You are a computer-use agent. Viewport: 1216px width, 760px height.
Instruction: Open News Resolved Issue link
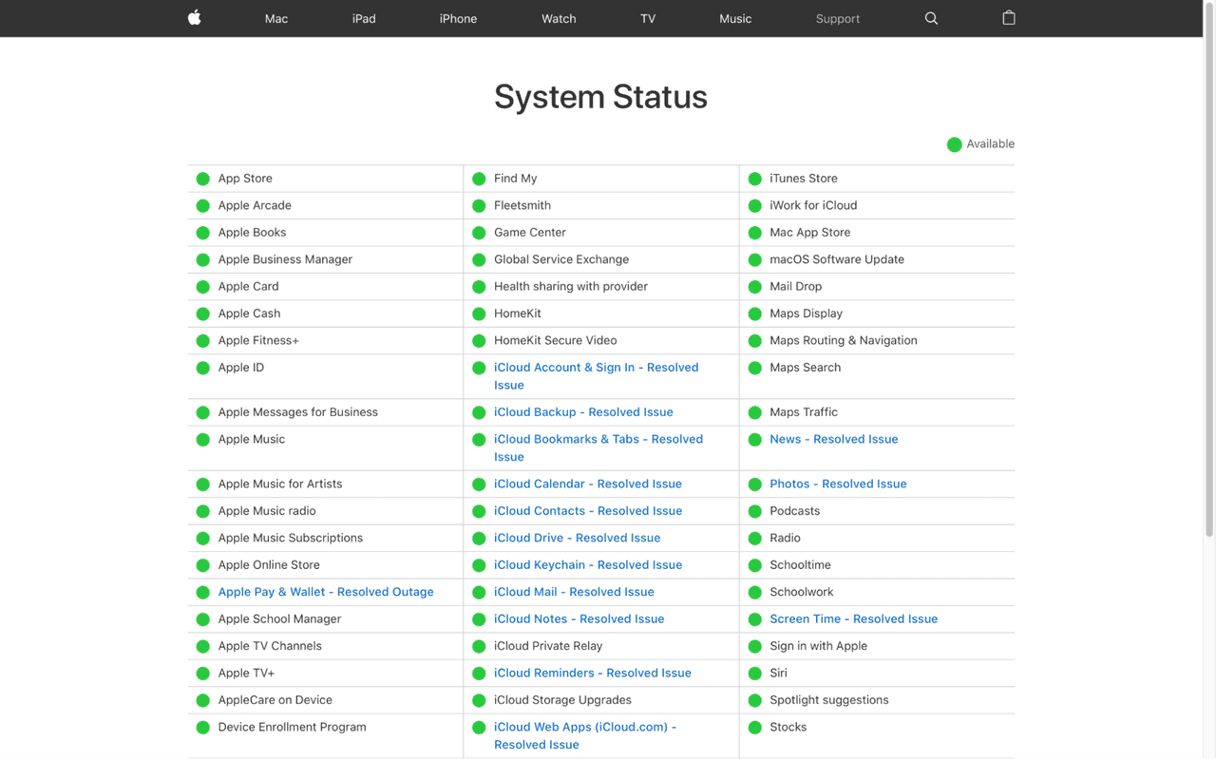point(833,439)
